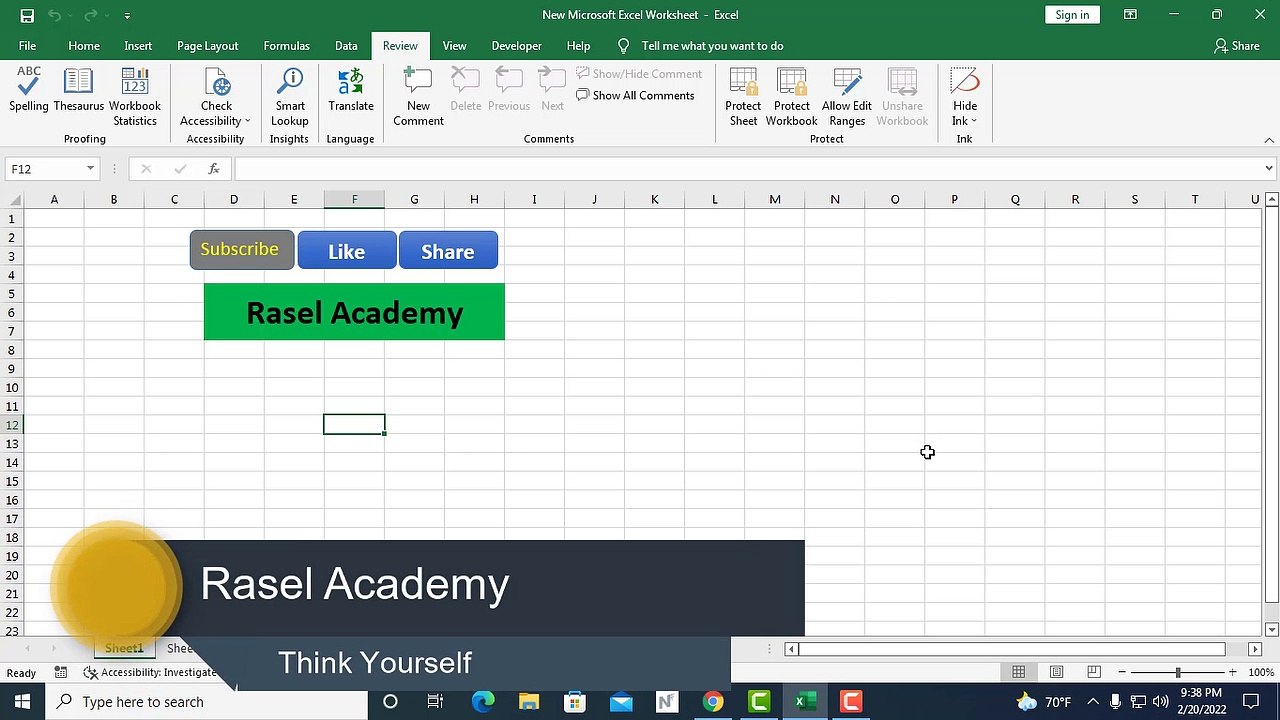The width and height of the screenshot is (1280, 720).
Task: Open Allow Edit Ranges
Action: coord(847,97)
